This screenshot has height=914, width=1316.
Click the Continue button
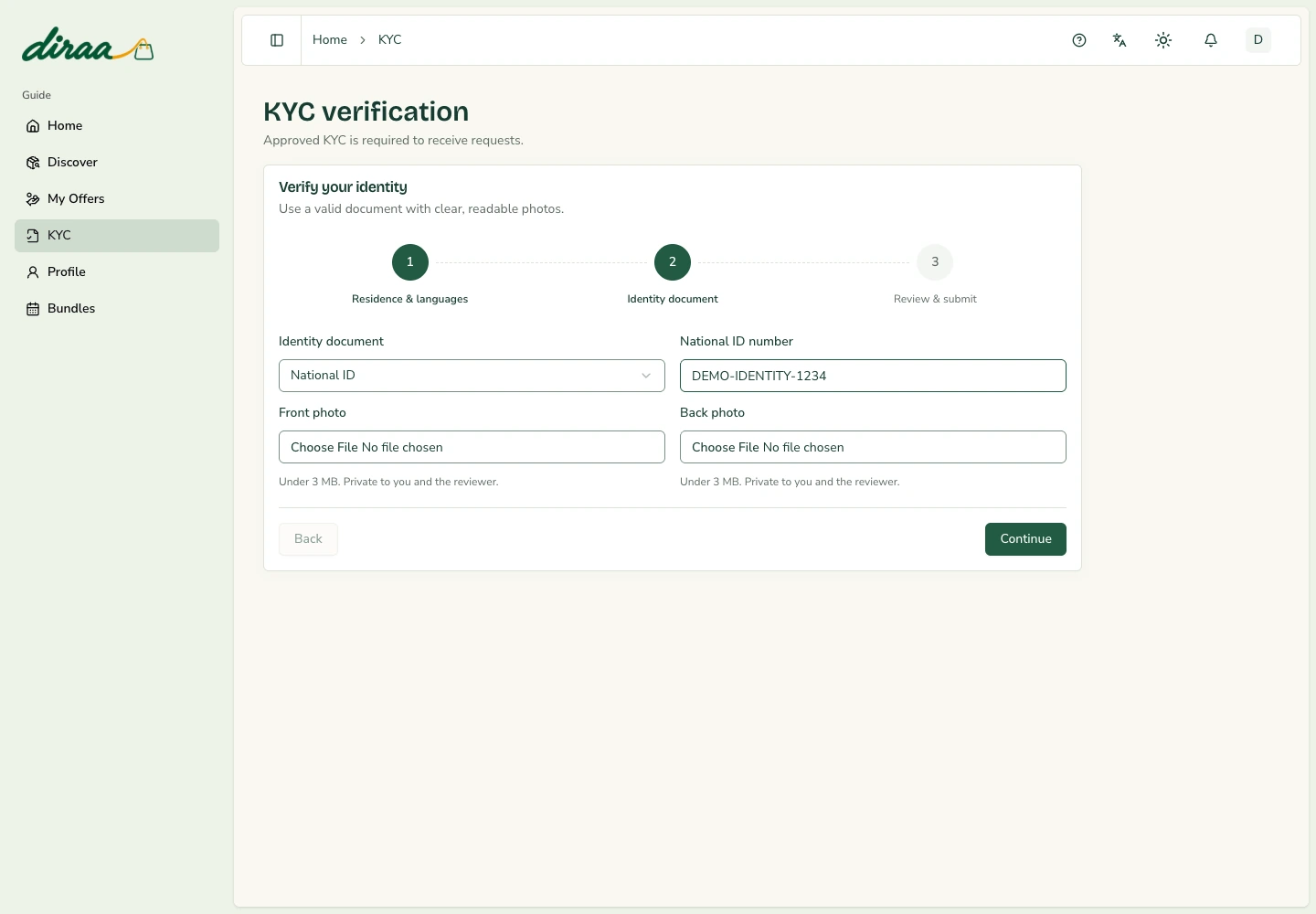[x=1025, y=539]
